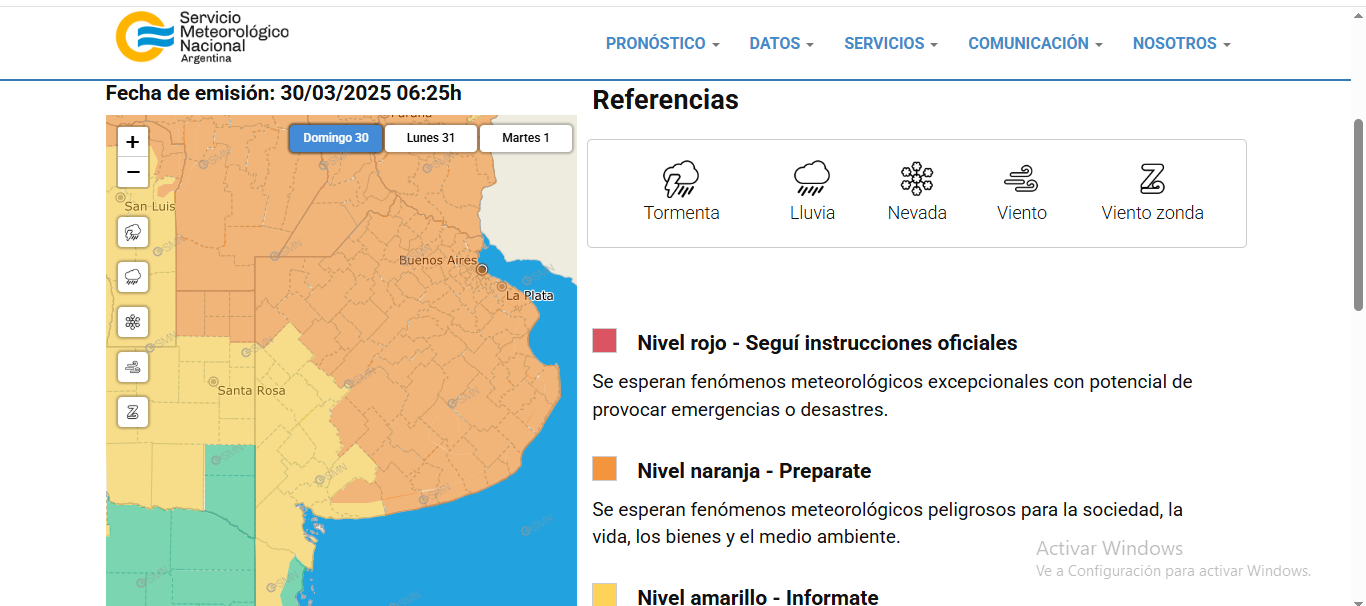Open the COMUNICACIÓN menu
This screenshot has width=1366, height=606.
pyautogui.click(x=1035, y=44)
